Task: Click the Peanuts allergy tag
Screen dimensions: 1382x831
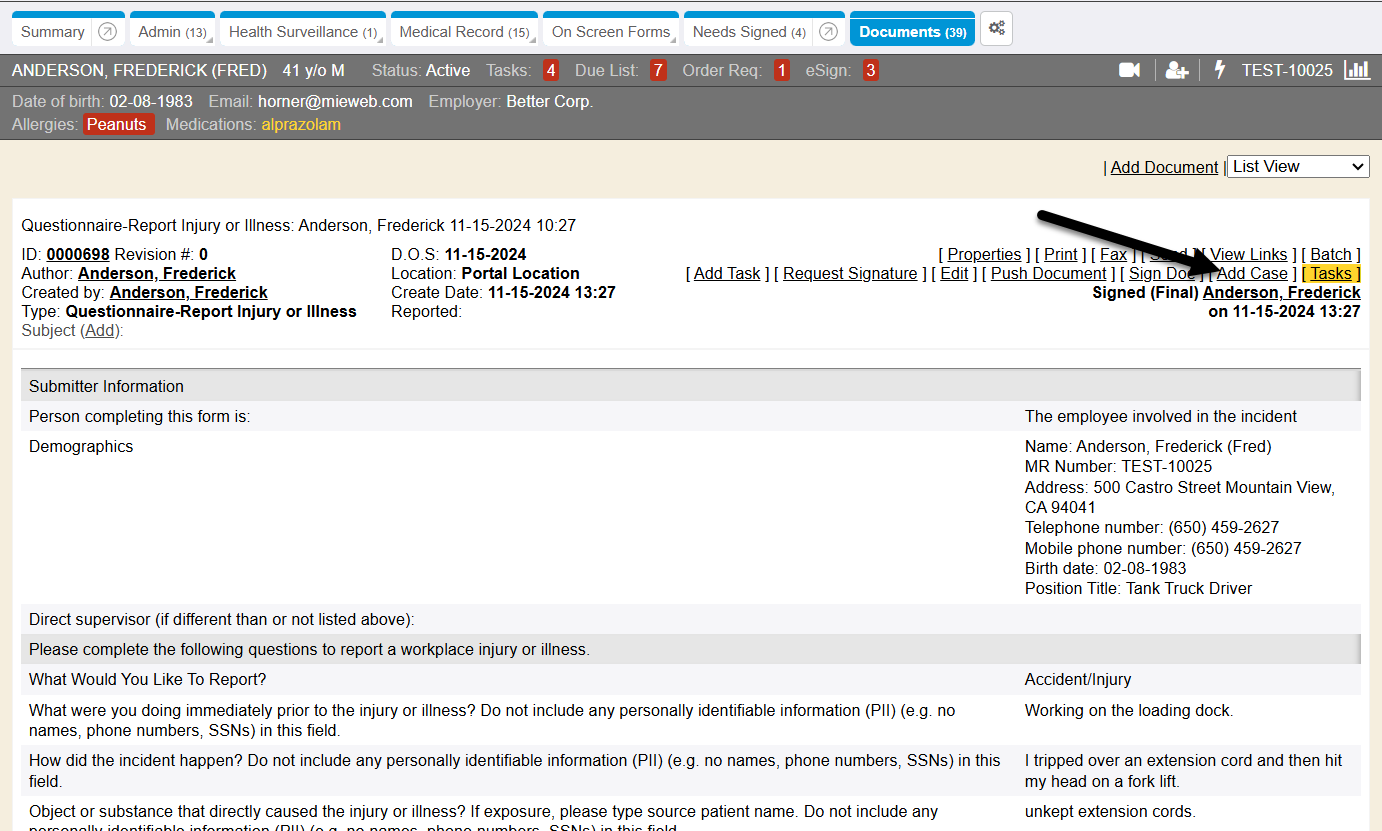Action: tap(118, 125)
